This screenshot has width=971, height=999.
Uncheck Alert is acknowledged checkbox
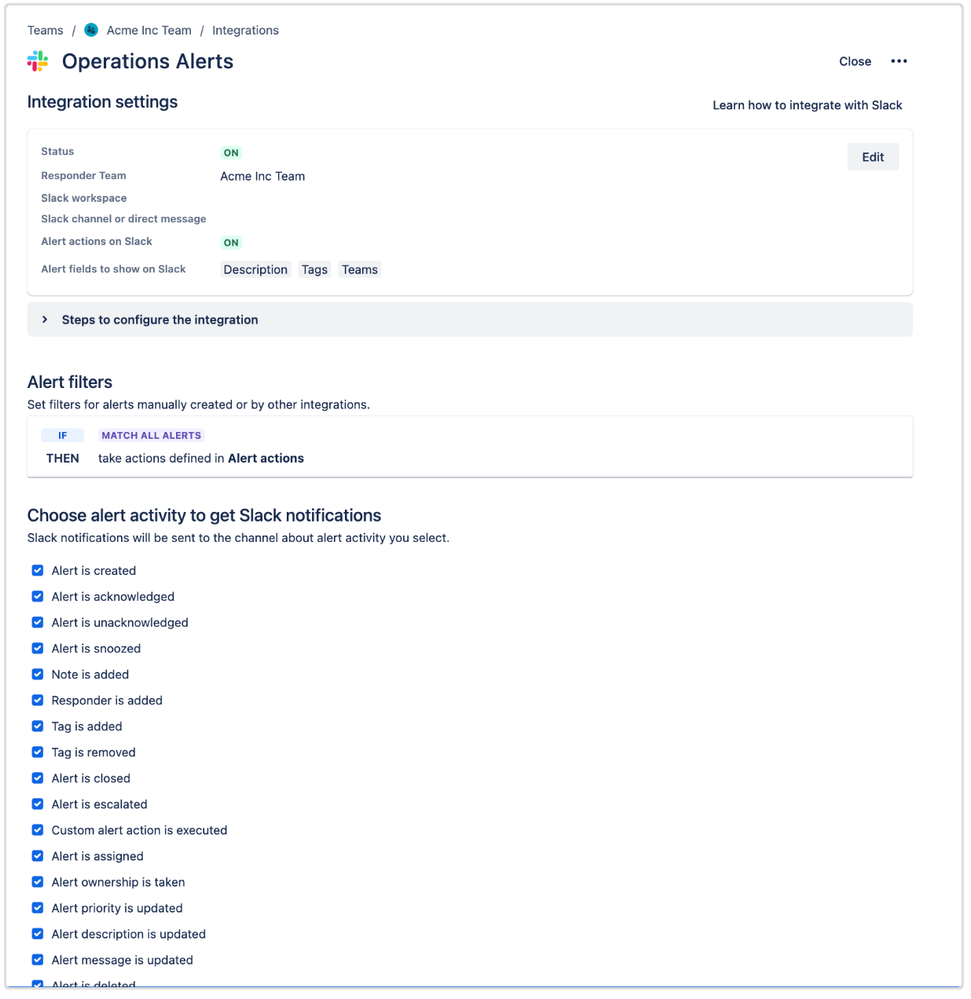[38, 596]
